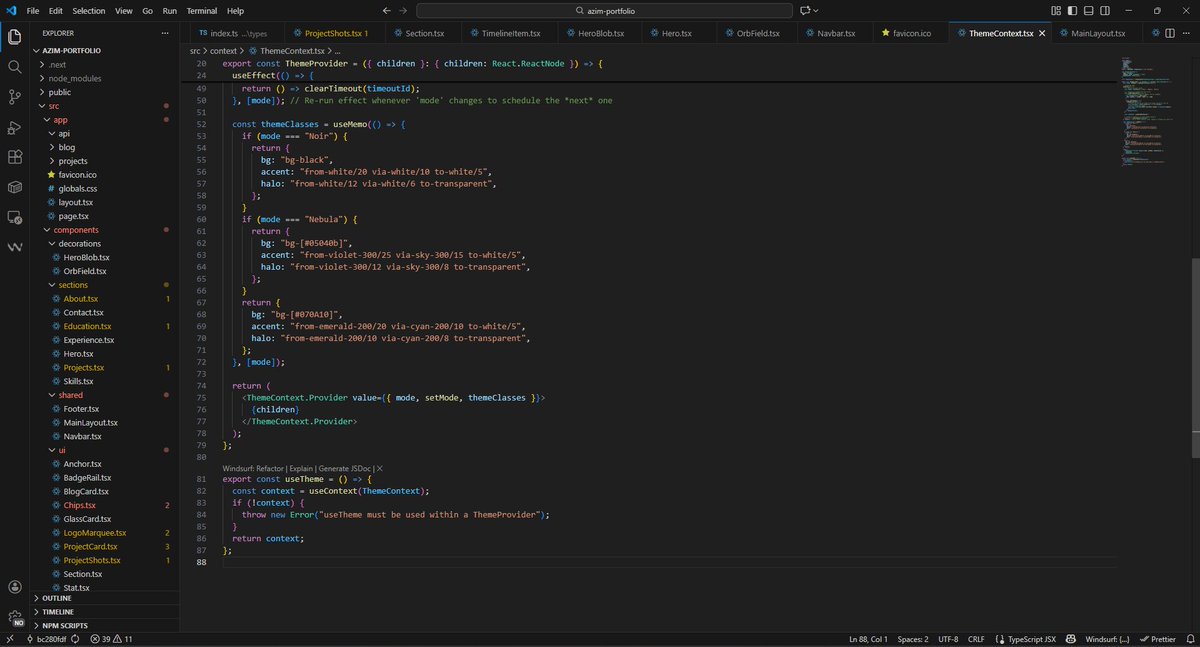Collapse the sections folder

73,285
